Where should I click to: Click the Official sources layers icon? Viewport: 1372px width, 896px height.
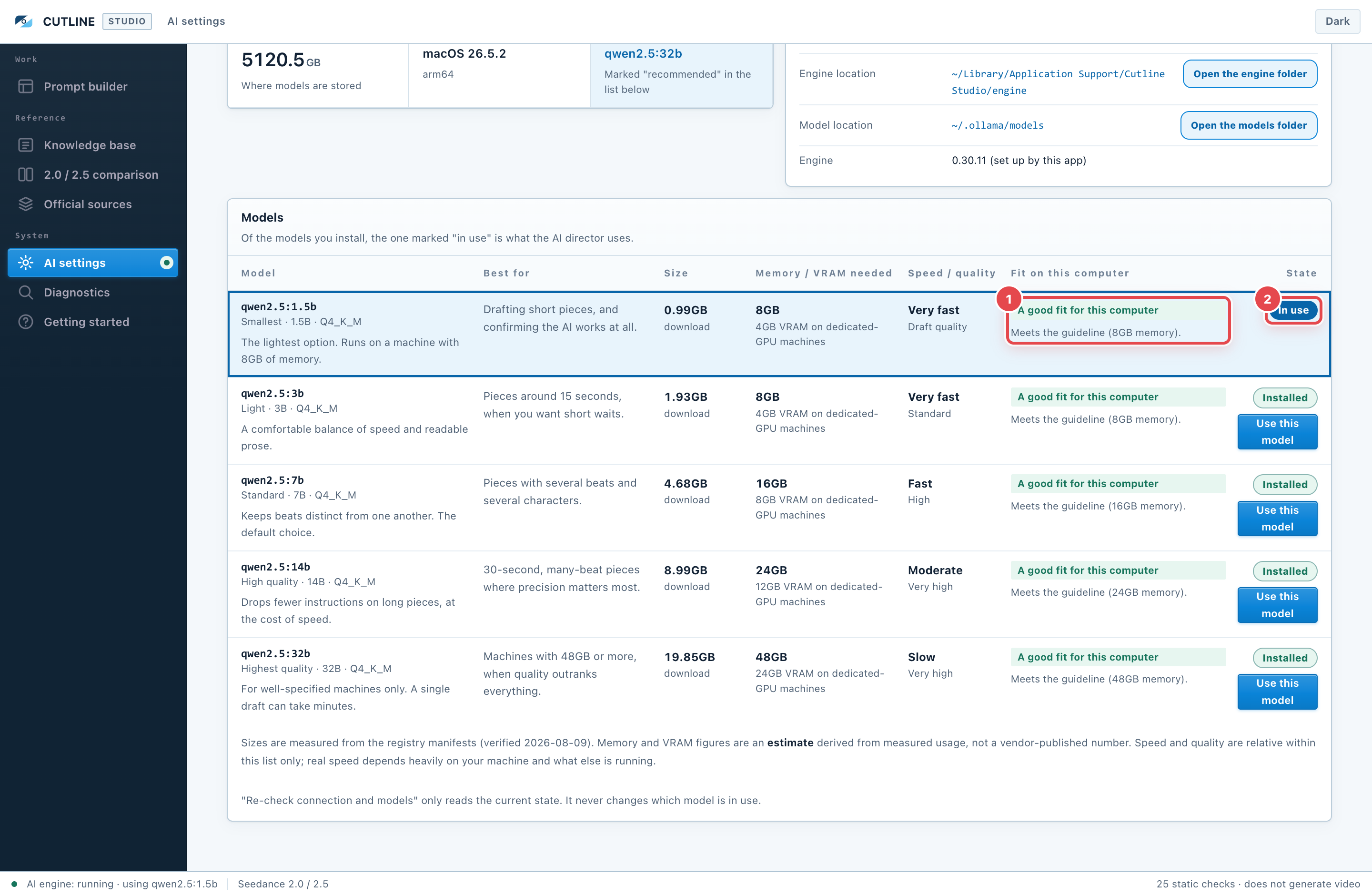click(x=25, y=204)
